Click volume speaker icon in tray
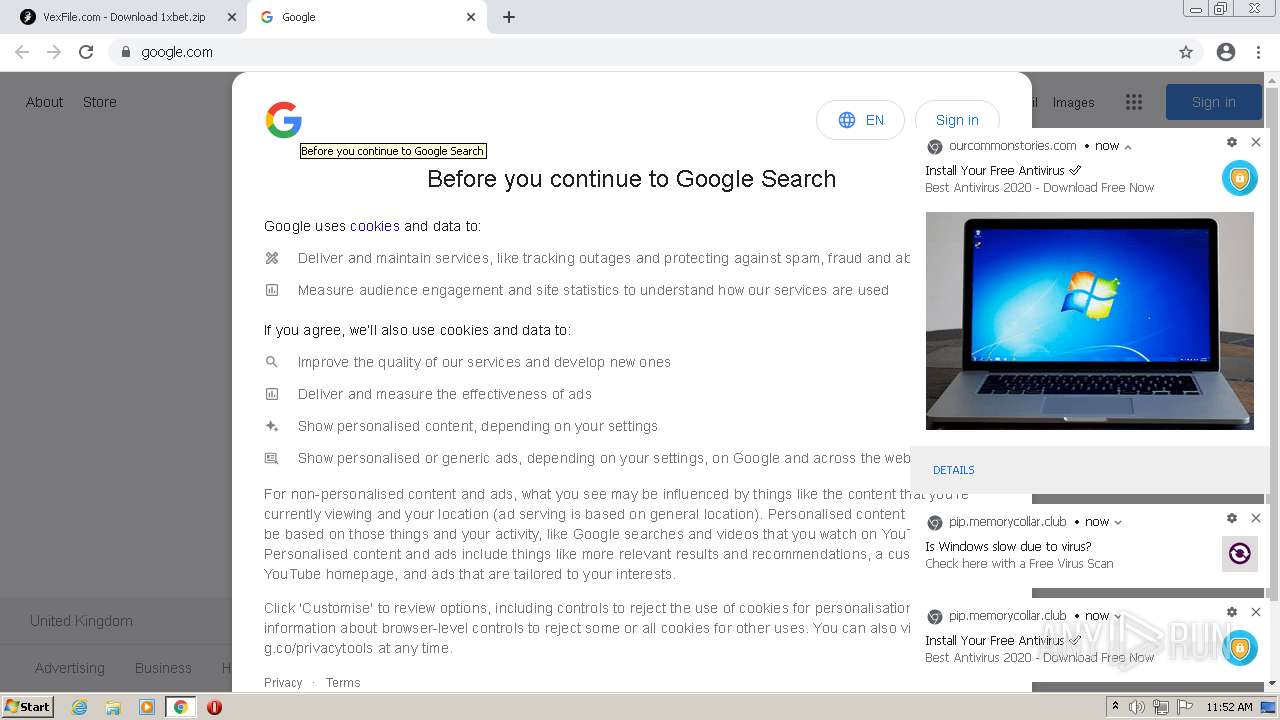 pyautogui.click(x=1137, y=707)
